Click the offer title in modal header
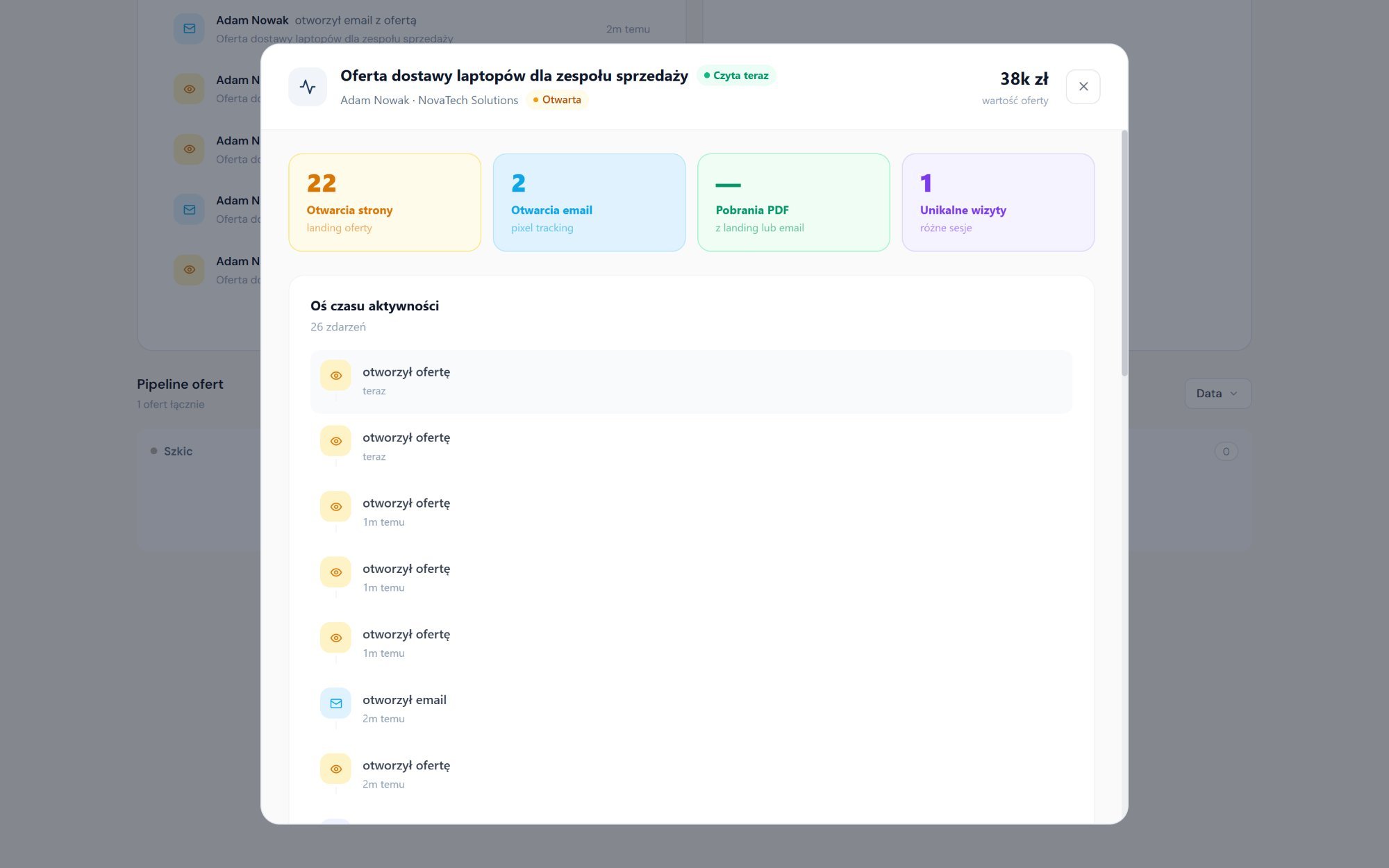1389x868 pixels. [x=514, y=76]
